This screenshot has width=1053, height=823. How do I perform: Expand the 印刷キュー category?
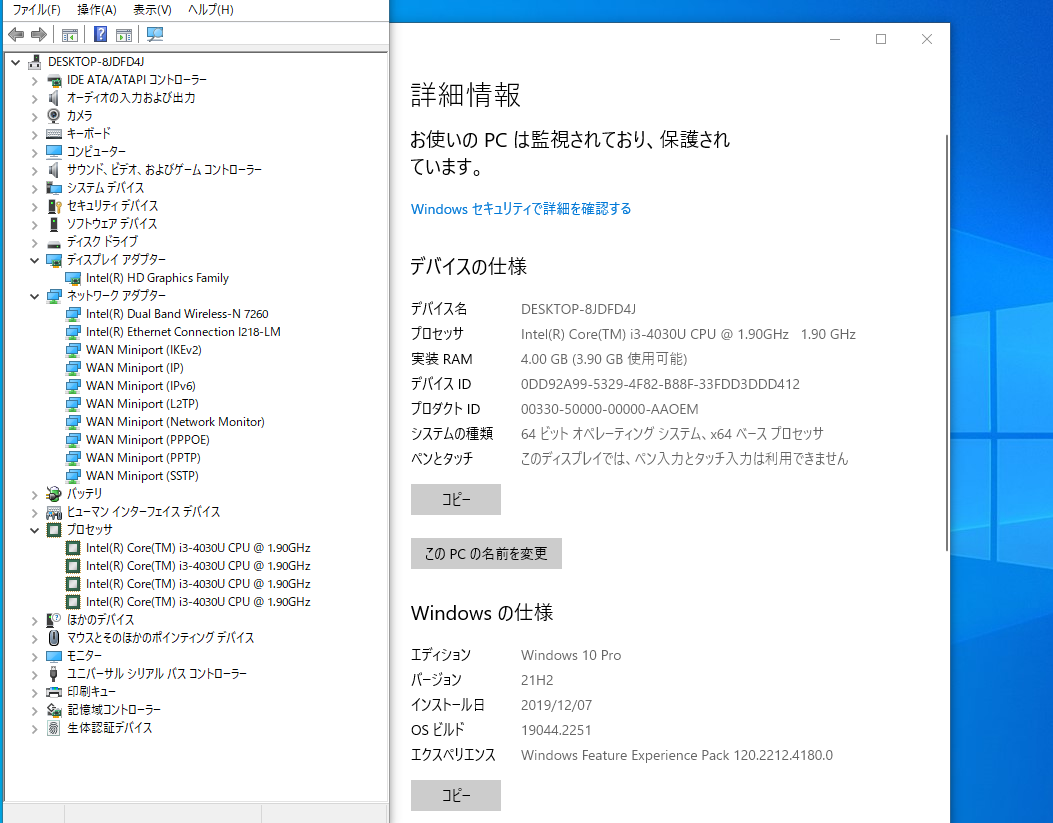[x=34, y=693]
